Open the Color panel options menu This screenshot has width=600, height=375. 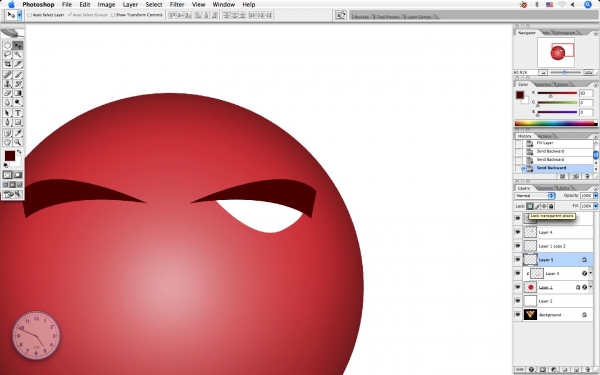(x=596, y=85)
